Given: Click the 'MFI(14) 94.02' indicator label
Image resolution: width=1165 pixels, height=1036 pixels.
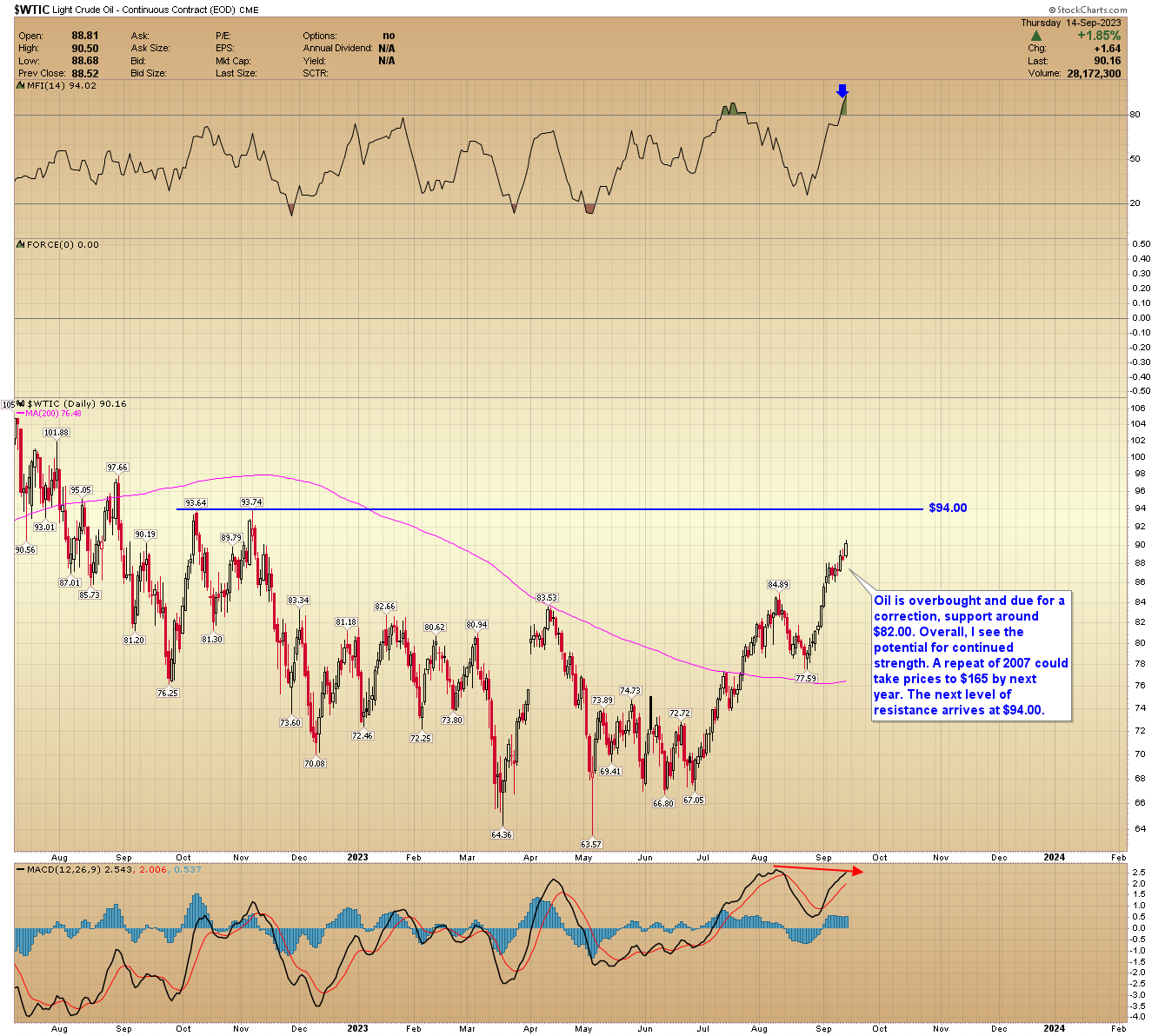Looking at the screenshot, I should point(62,86).
